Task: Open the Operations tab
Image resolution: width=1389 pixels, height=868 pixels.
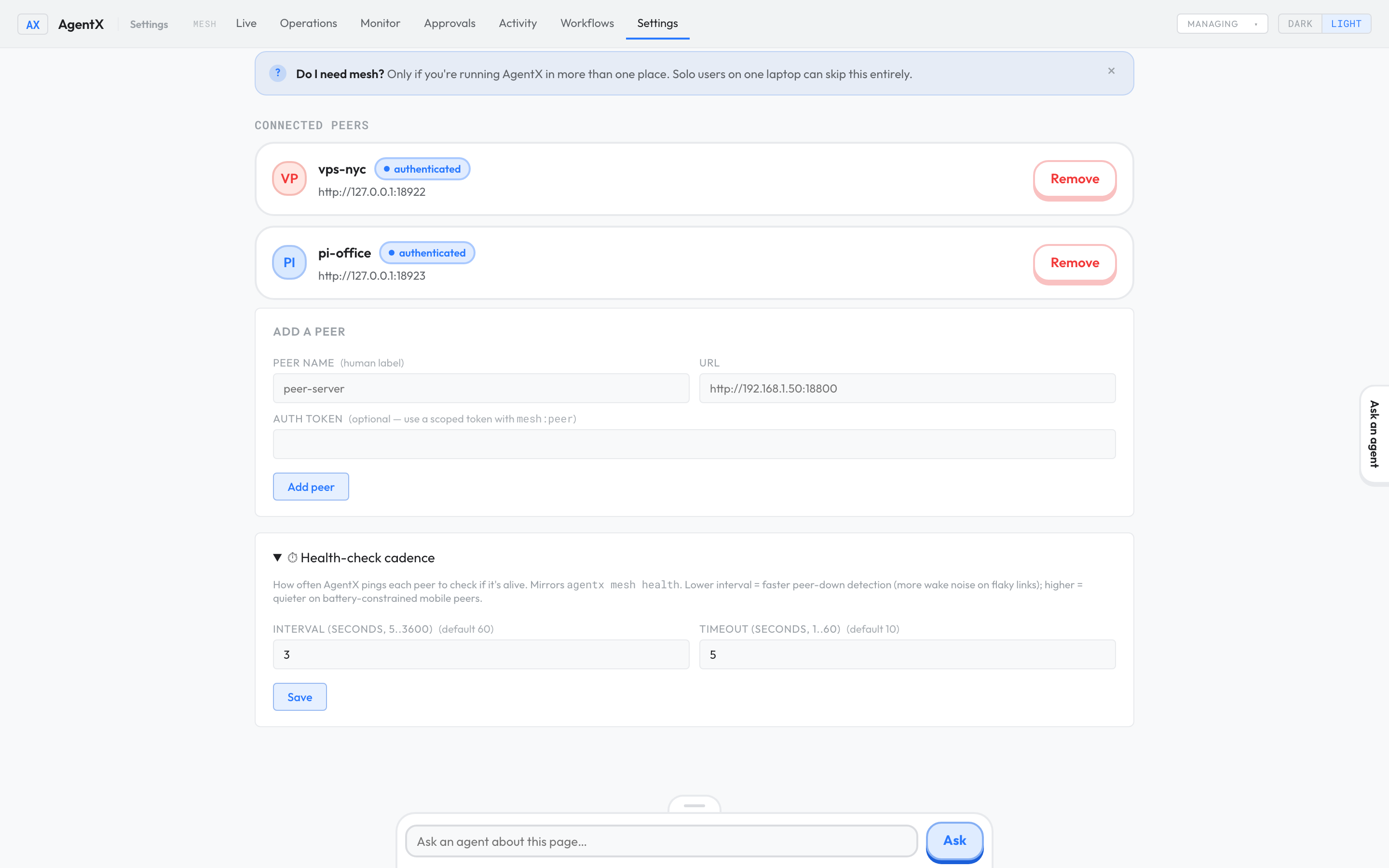Action: pos(308,24)
